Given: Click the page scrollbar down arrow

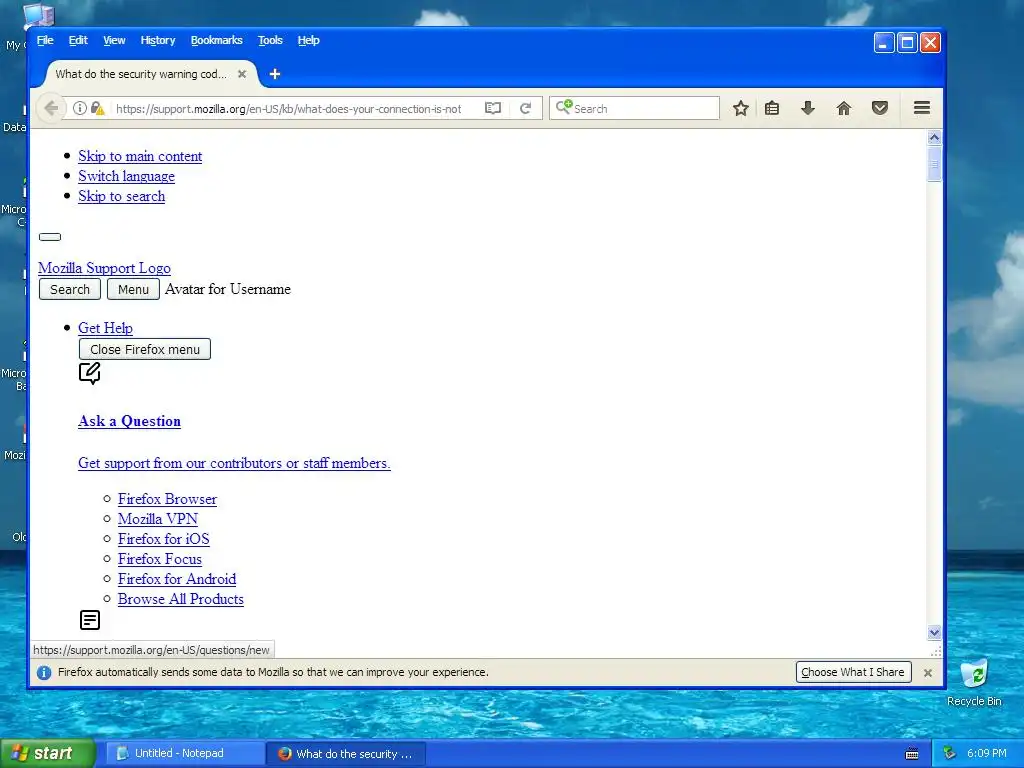Looking at the screenshot, I should pos(935,632).
